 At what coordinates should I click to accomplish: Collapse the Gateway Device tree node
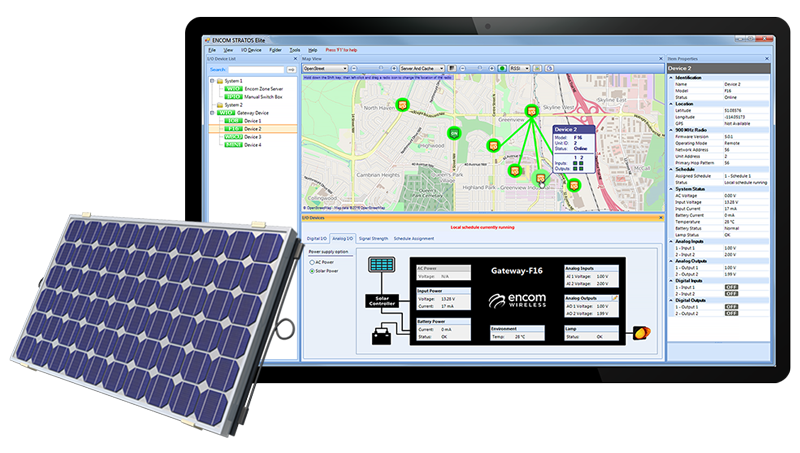[x=212, y=113]
